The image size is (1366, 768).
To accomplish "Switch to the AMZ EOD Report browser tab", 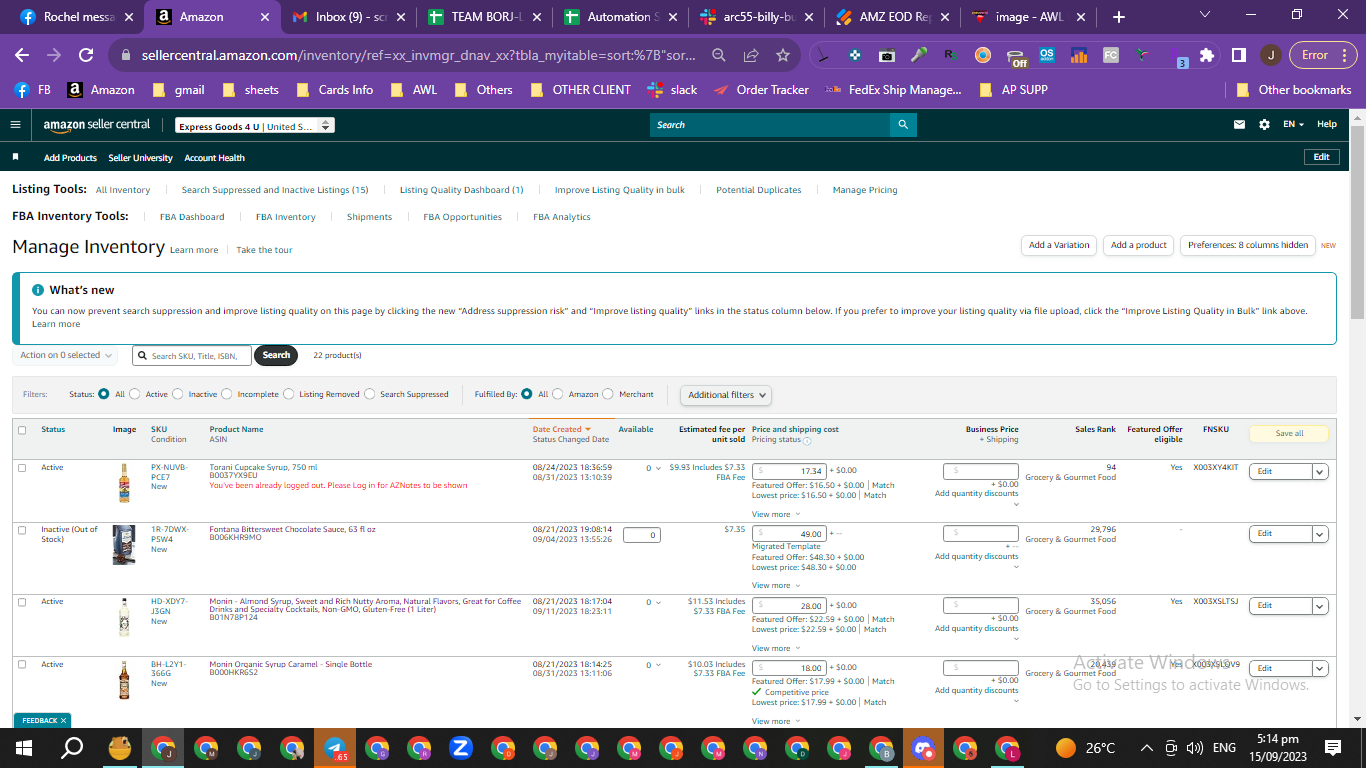I will click(894, 17).
